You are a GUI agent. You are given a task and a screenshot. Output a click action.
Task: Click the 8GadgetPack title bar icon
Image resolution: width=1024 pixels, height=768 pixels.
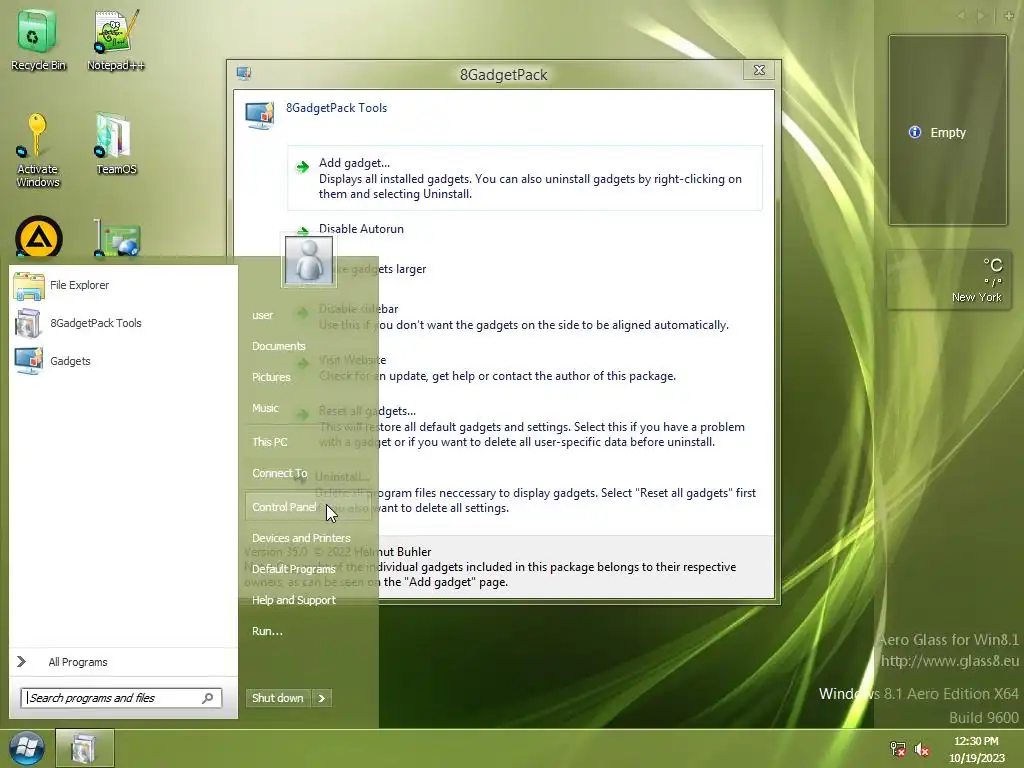tap(244, 73)
